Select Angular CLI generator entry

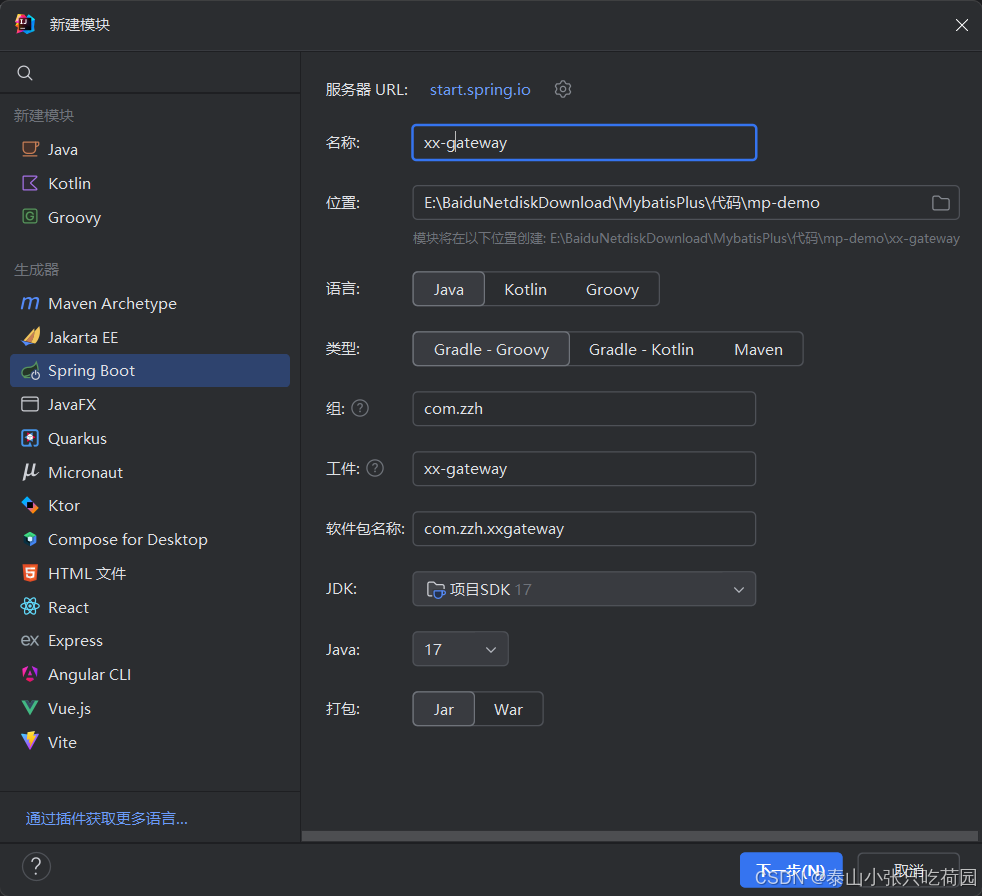[x=150, y=674]
